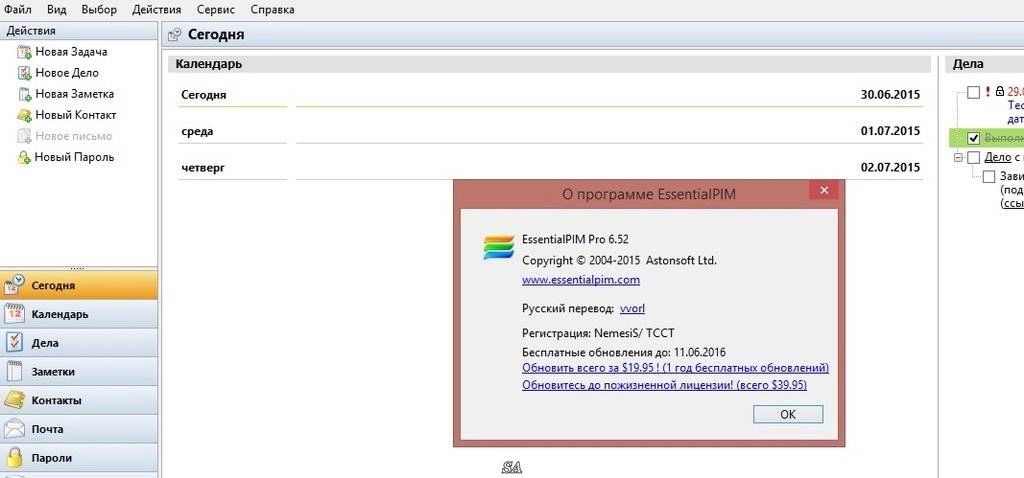
Task: Switch to the Сегодня module
Action: point(79,285)
